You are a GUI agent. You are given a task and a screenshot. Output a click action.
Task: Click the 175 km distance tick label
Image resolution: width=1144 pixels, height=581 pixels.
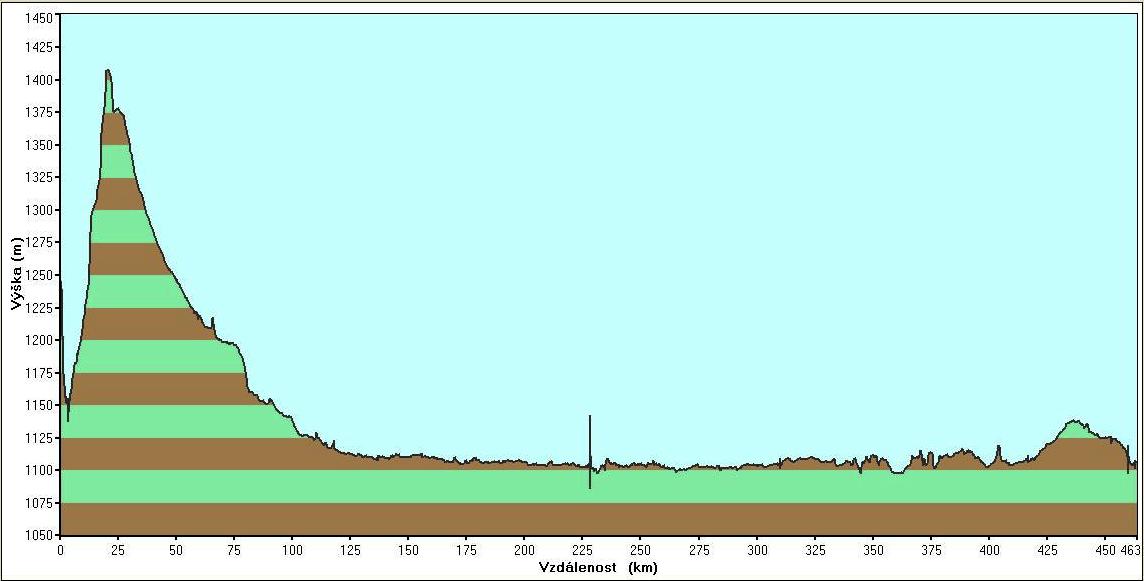click(x=466, y=549)
